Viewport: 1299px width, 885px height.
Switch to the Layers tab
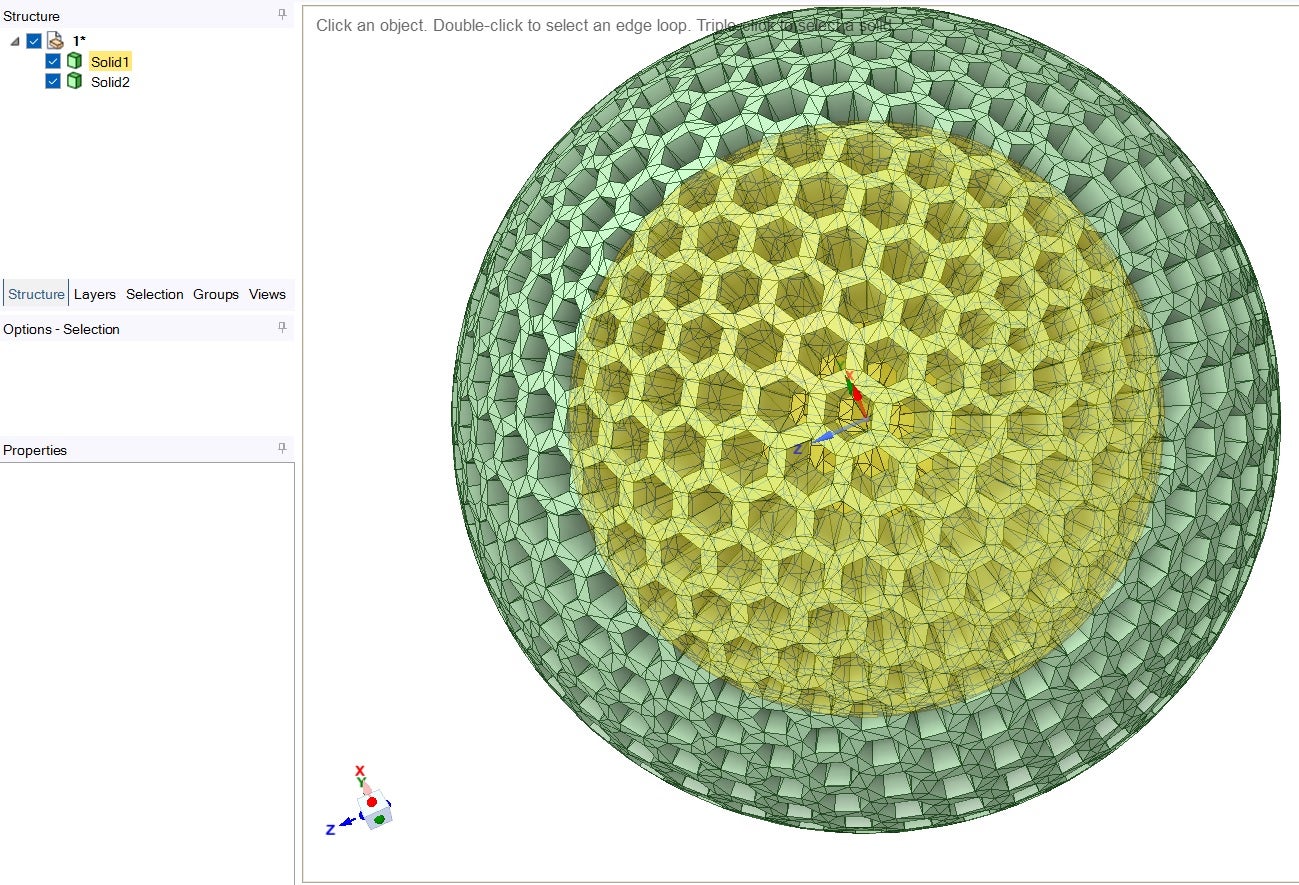point(95,294)
